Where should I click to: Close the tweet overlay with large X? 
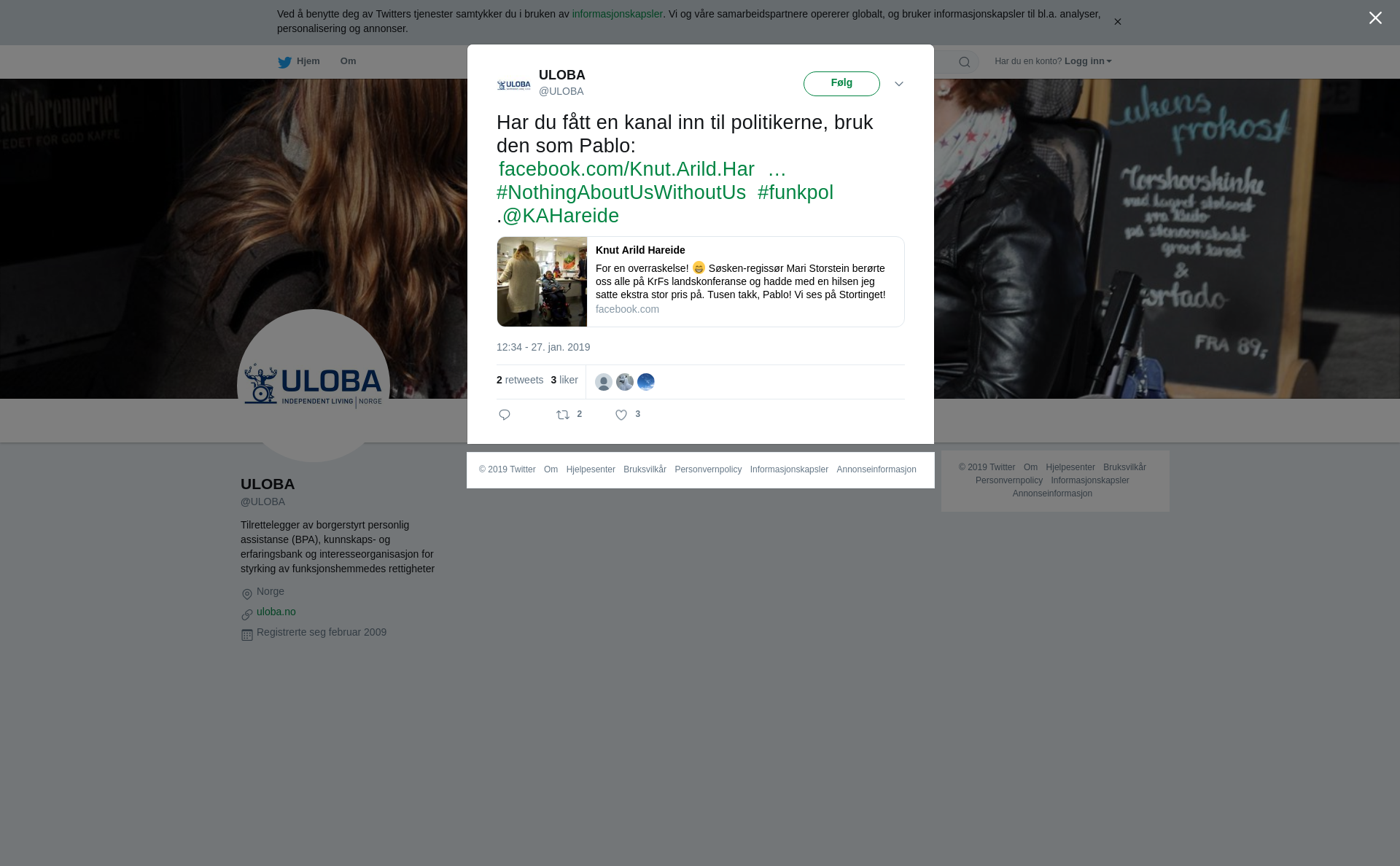pos(1375,18)
